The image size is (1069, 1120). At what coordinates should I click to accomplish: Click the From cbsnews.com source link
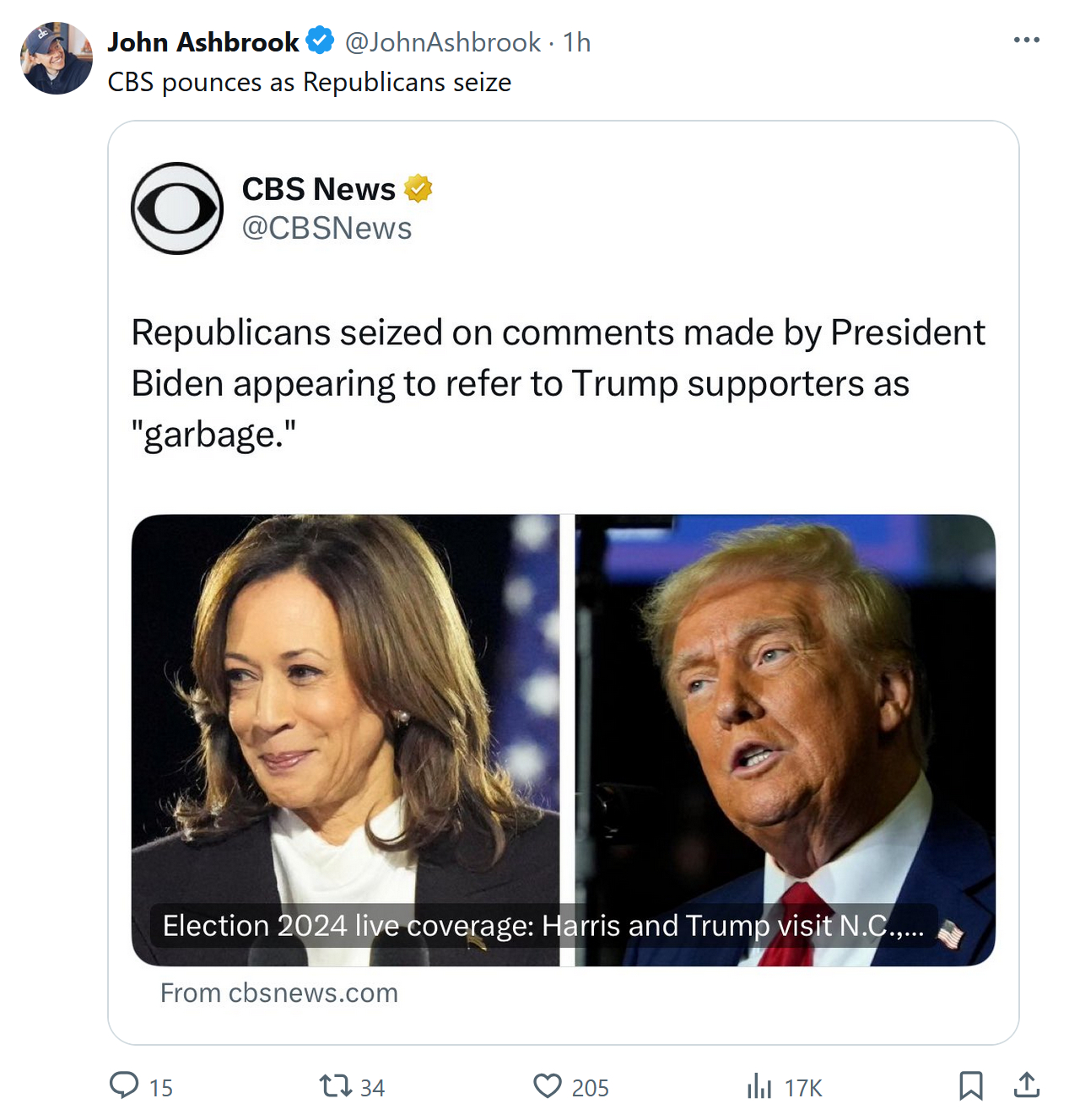pyautogui.click(x=279, y=993)
